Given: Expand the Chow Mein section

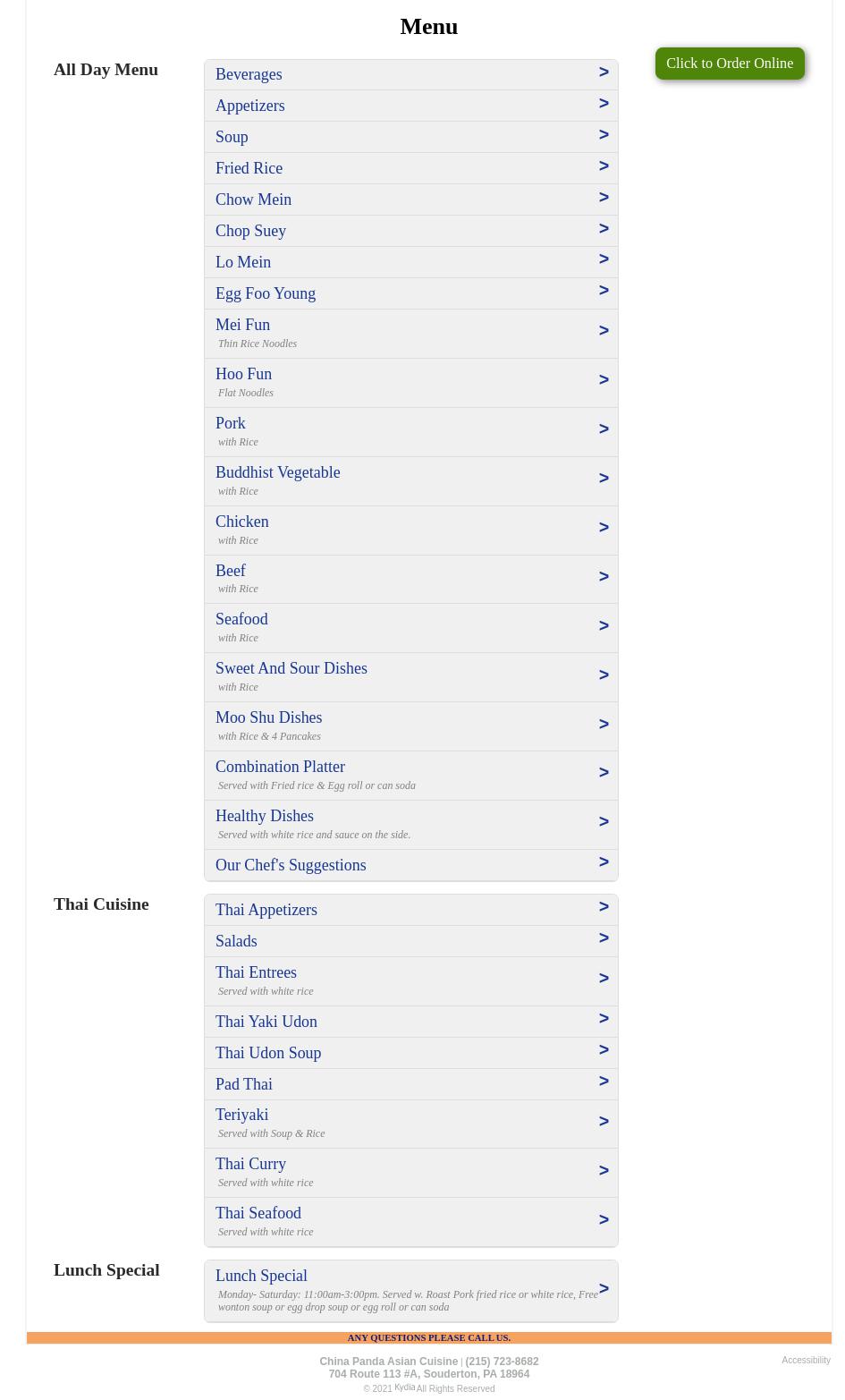Looking at the screenshot, I should pos(254,199).
